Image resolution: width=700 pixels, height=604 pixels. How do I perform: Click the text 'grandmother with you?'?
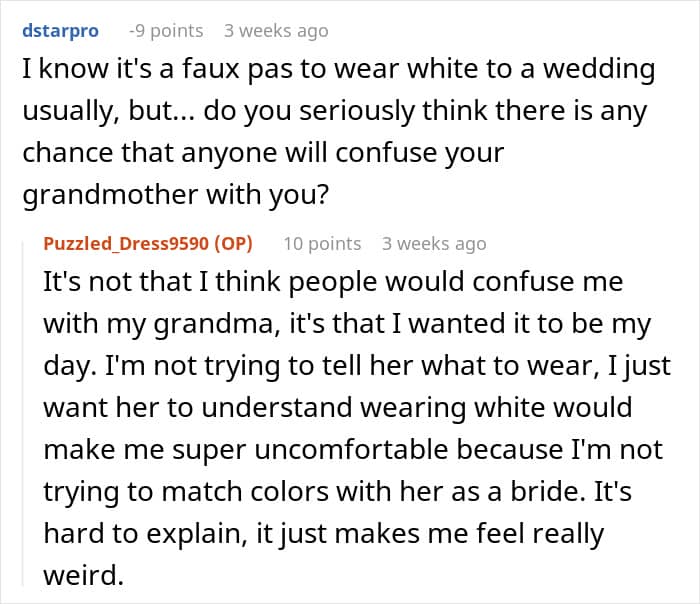click(175, 196)
